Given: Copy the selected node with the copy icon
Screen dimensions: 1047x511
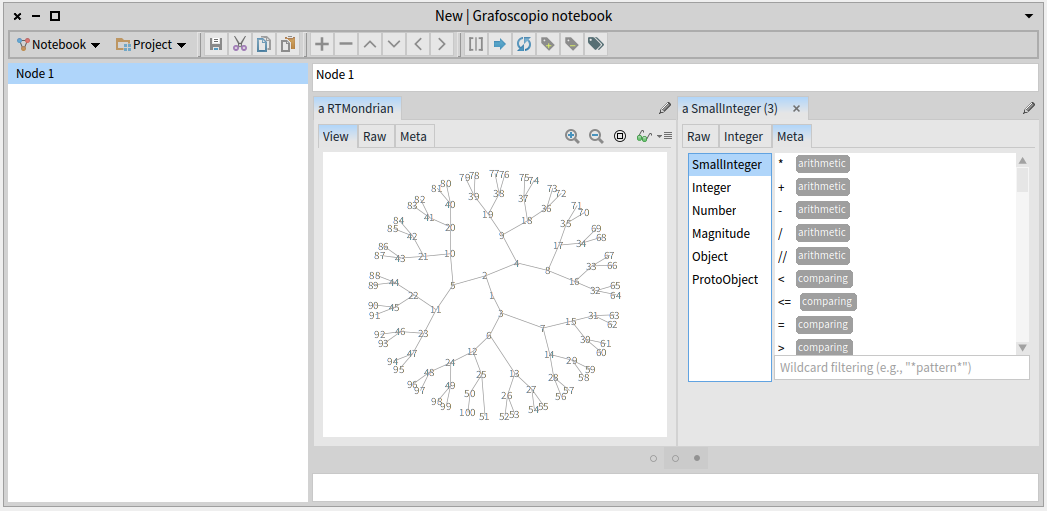Looking at the screenshot, I should (x=264, y=45).
